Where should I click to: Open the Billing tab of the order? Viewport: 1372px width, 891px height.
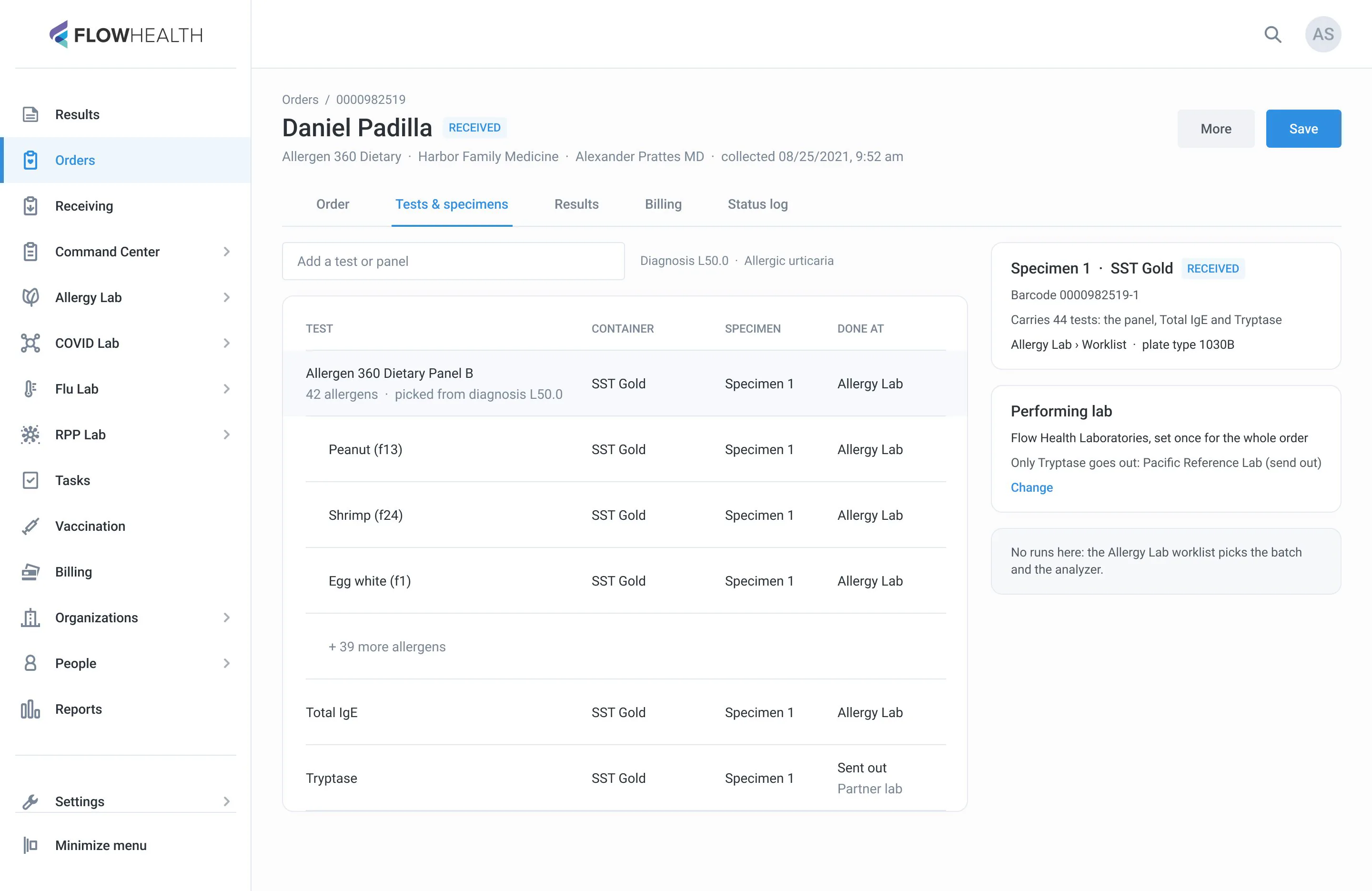663,204
